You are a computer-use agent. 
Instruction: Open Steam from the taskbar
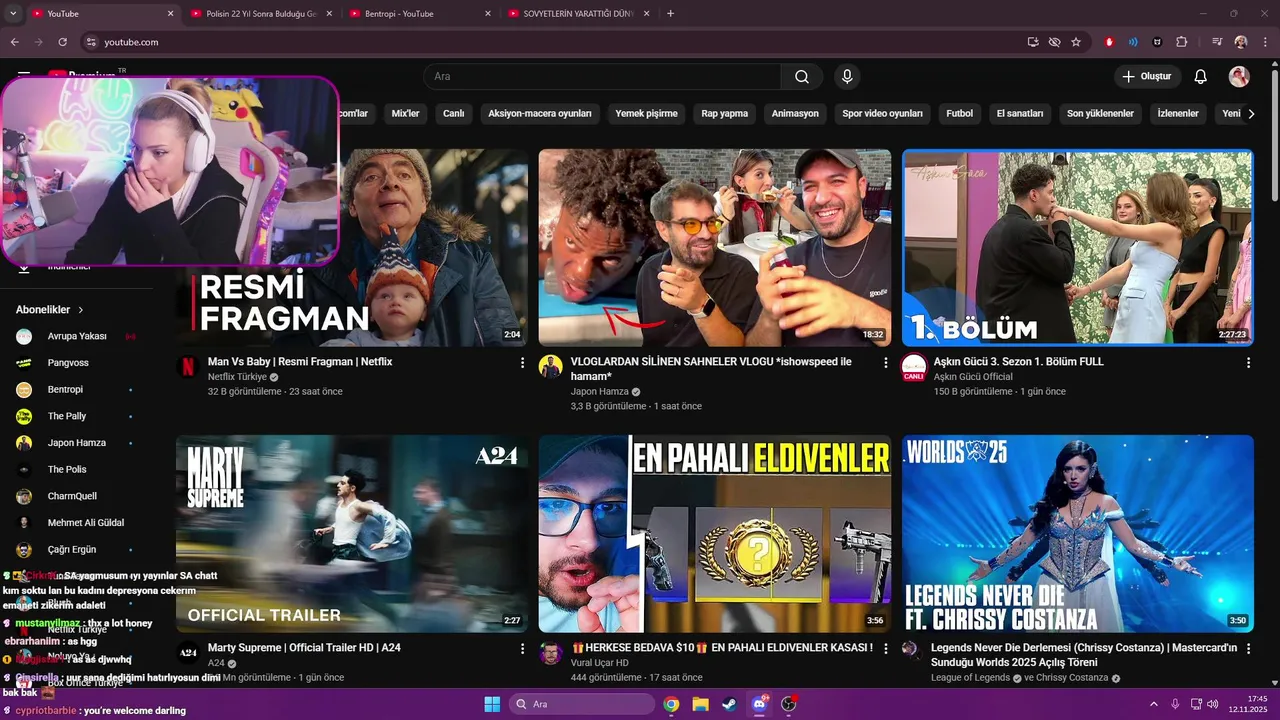[x=730, y=704]
